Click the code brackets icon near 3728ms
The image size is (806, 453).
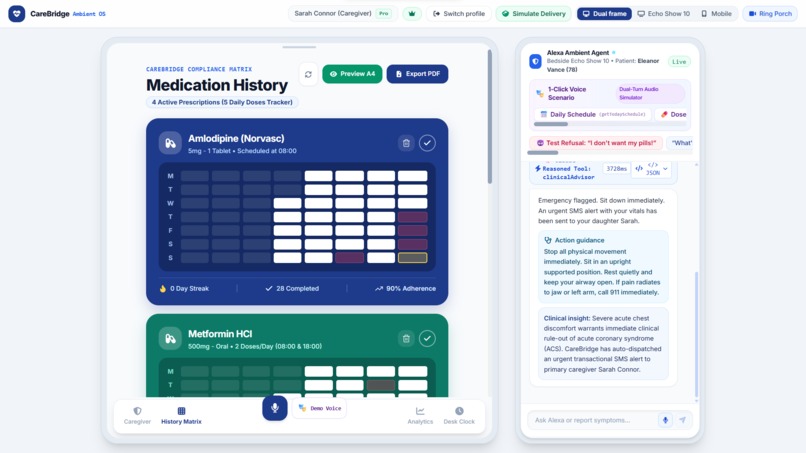point(639,169)
